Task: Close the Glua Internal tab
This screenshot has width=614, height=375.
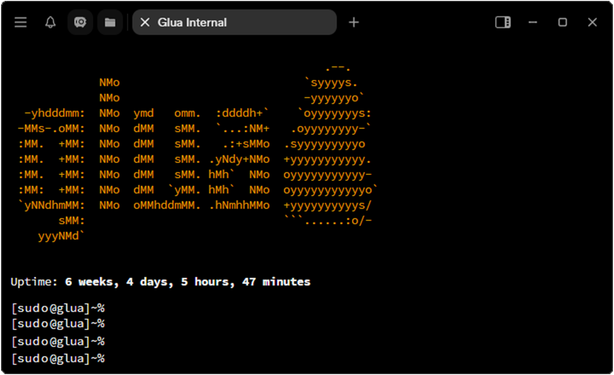Action: click(x=145, y=22)
